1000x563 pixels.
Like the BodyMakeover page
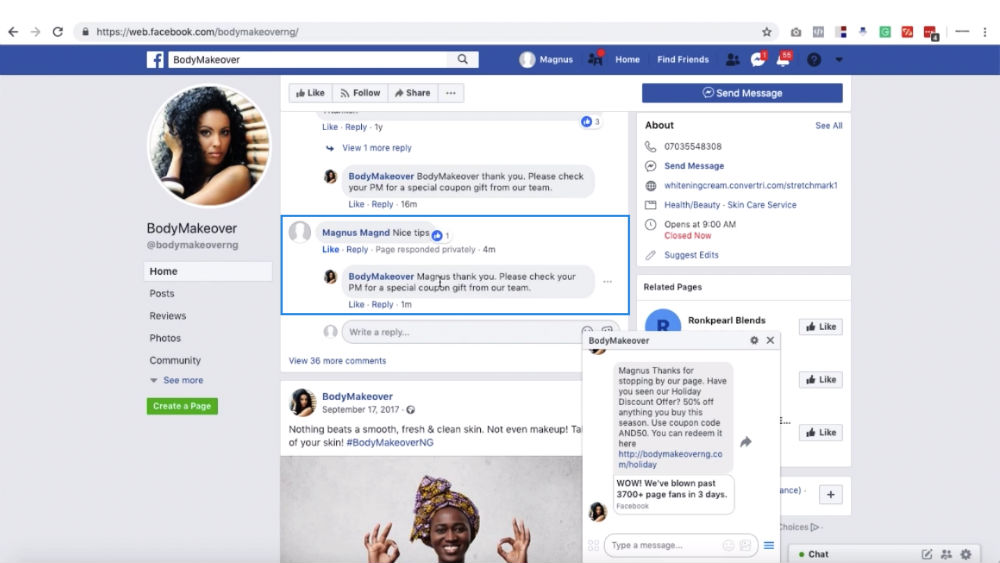[310, 93]
